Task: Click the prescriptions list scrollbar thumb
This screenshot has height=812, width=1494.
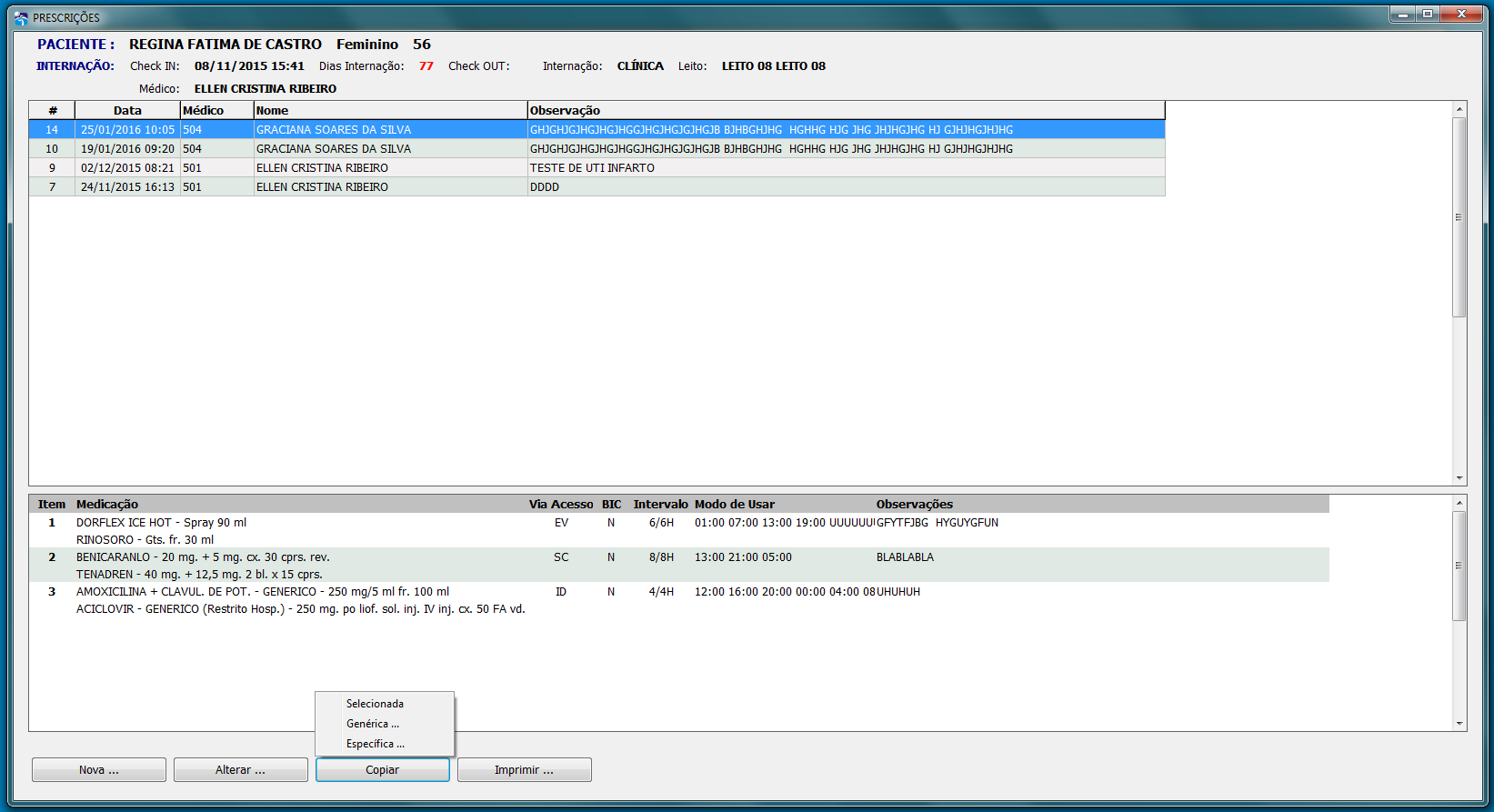Action: (x=1459, y=217)
